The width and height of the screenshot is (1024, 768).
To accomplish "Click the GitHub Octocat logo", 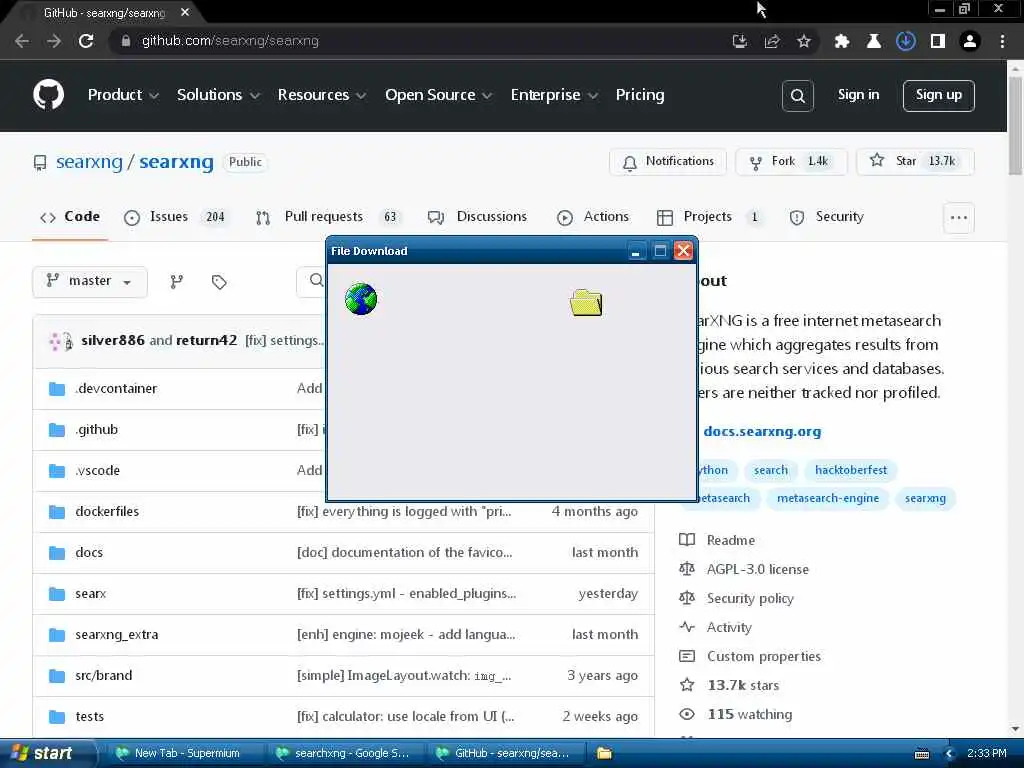I will click(48, 95).
